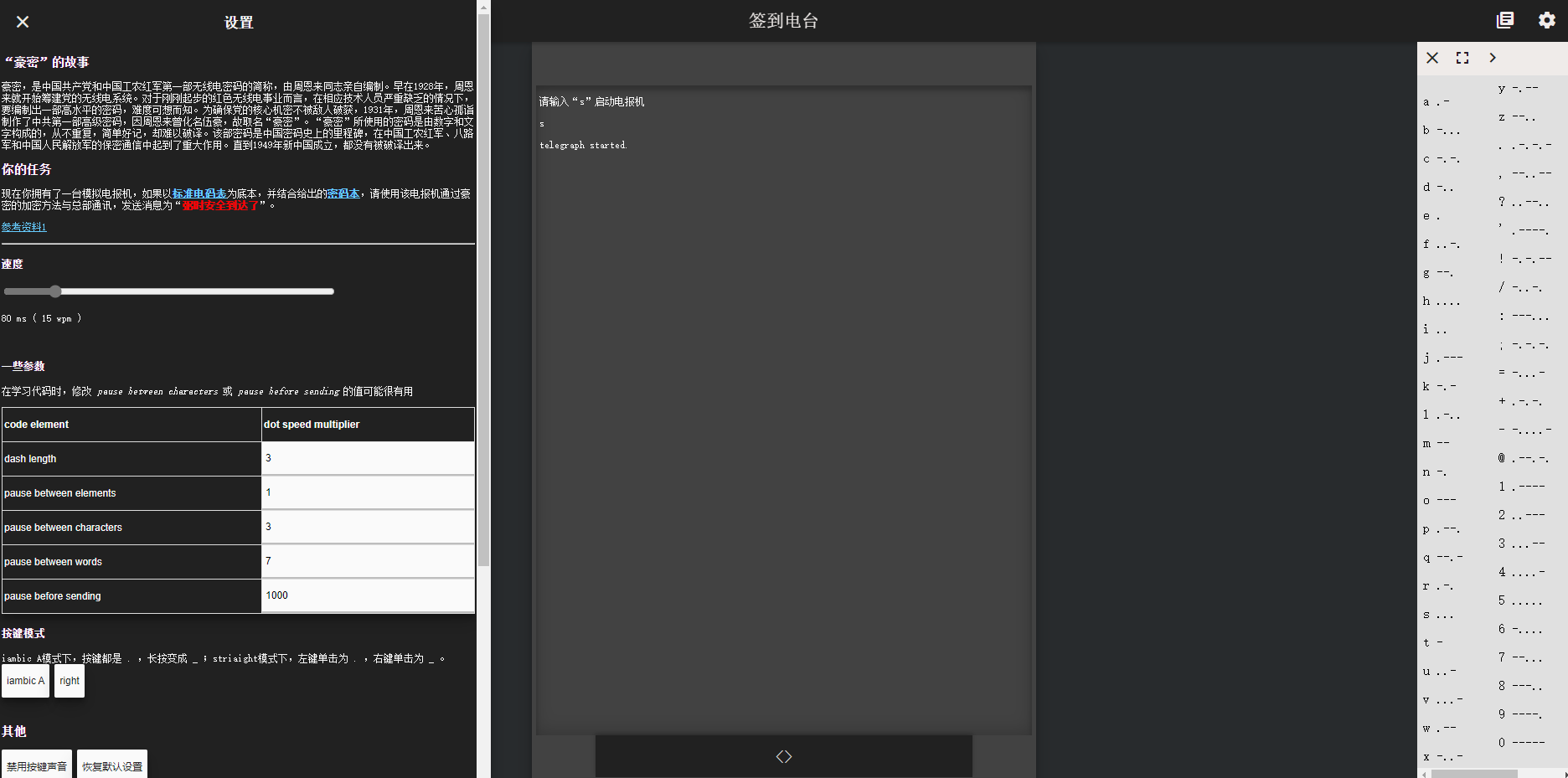1568x778 pixels.
Task: Click the pause before sending field
Action: click(x=368, y=595)
